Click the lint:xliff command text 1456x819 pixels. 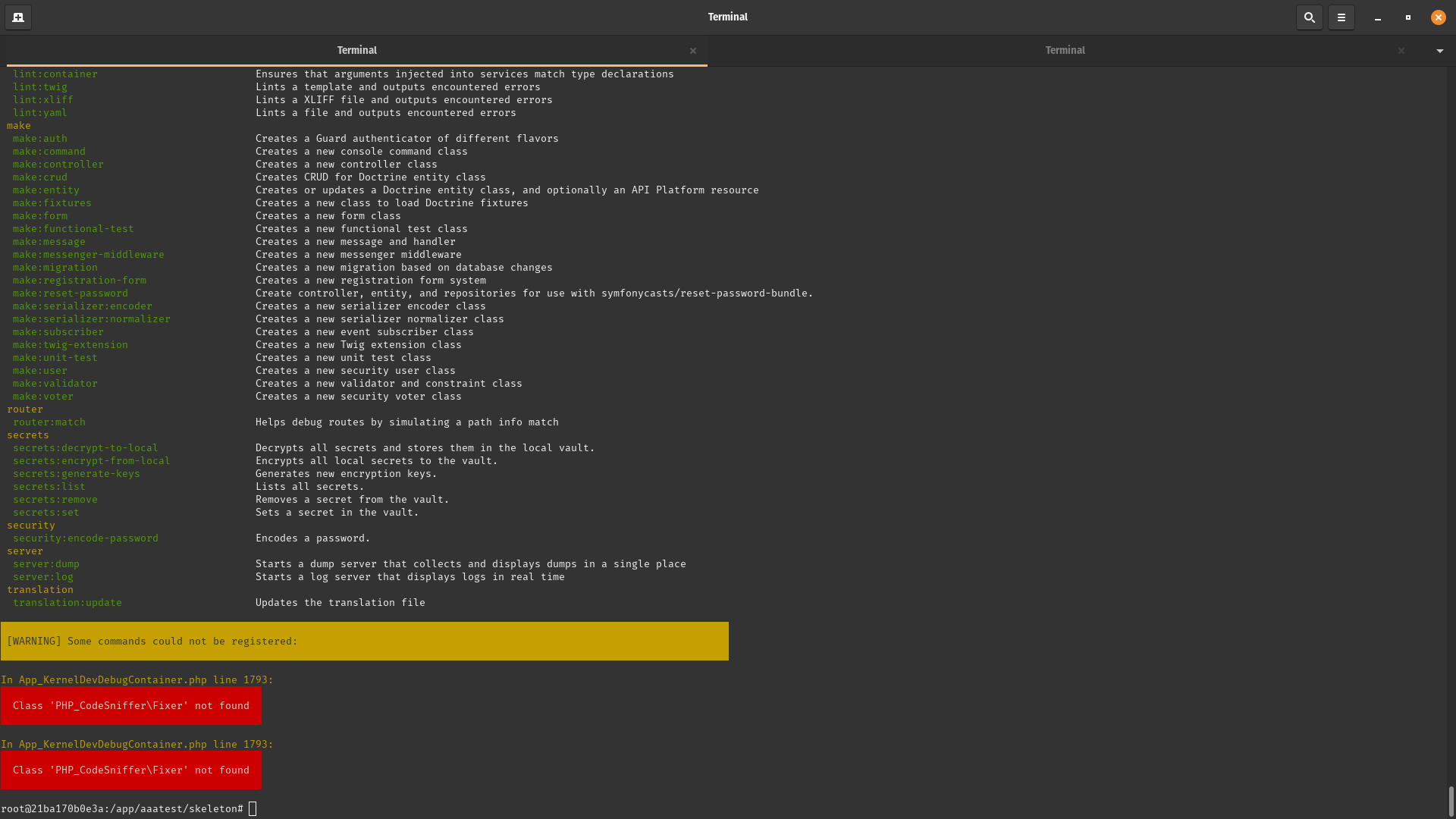(43, 99)
